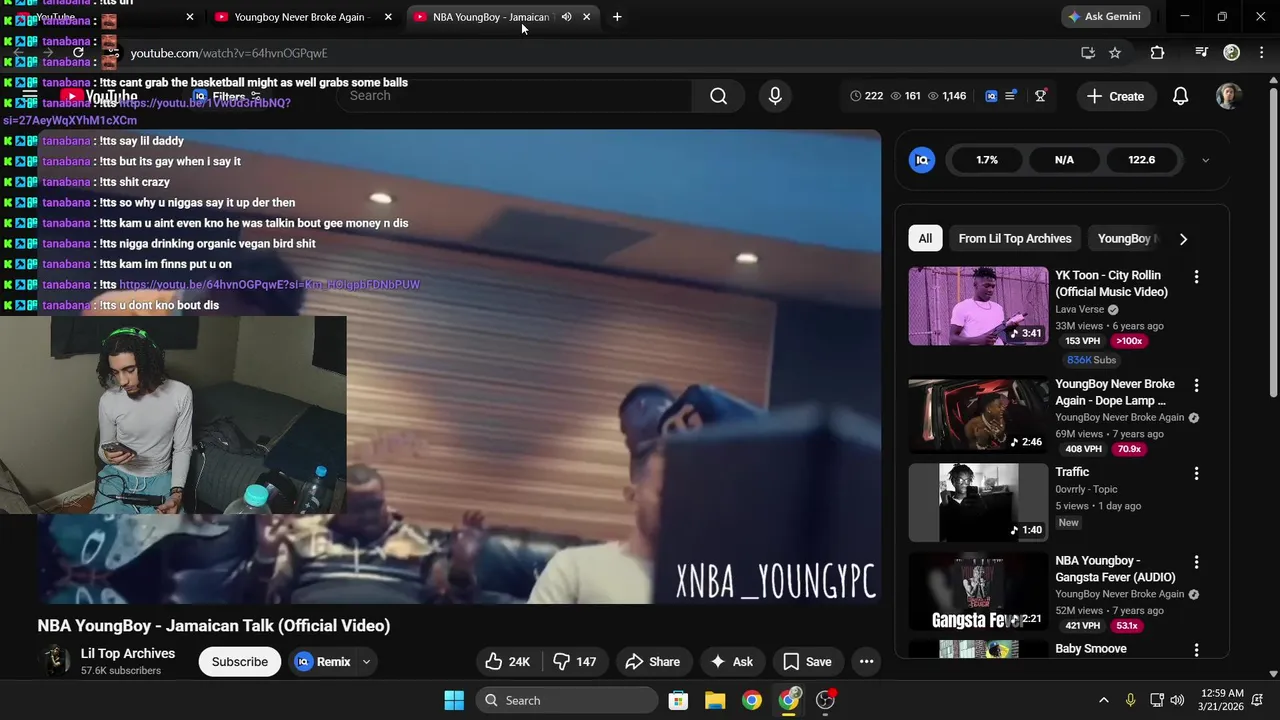This screenshot has height=720, width=1280.
Task: Select the From Lil Top Archives chip
Action: pos(1015,238)
